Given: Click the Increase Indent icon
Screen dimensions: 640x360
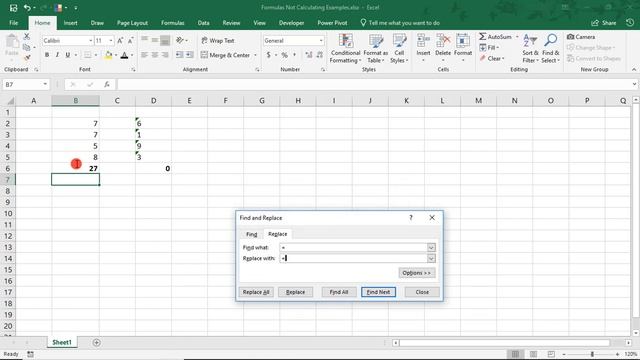Looking at the screenshot, I should pos(190,55).
